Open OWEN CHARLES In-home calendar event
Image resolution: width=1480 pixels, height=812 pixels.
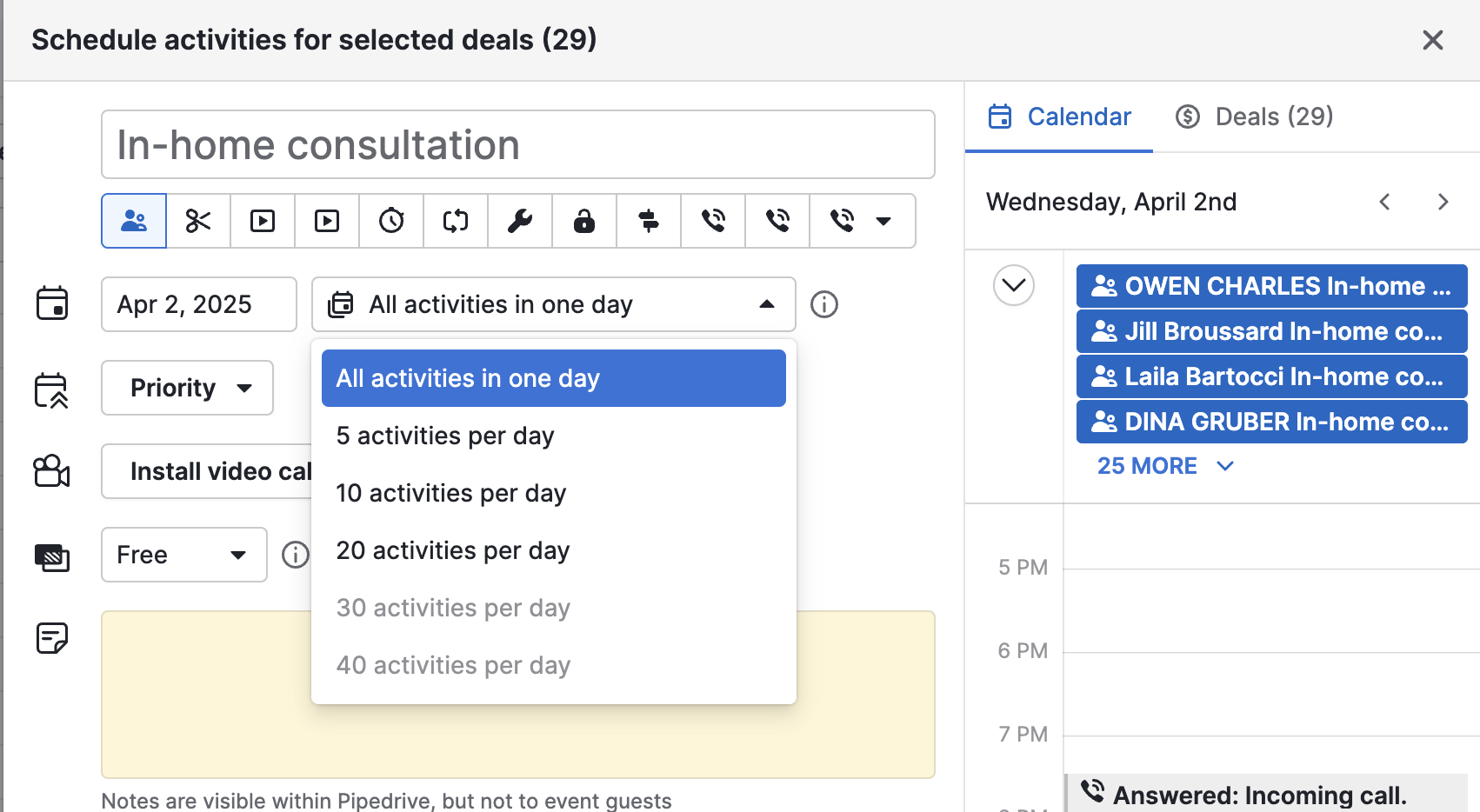point(1271,286)
